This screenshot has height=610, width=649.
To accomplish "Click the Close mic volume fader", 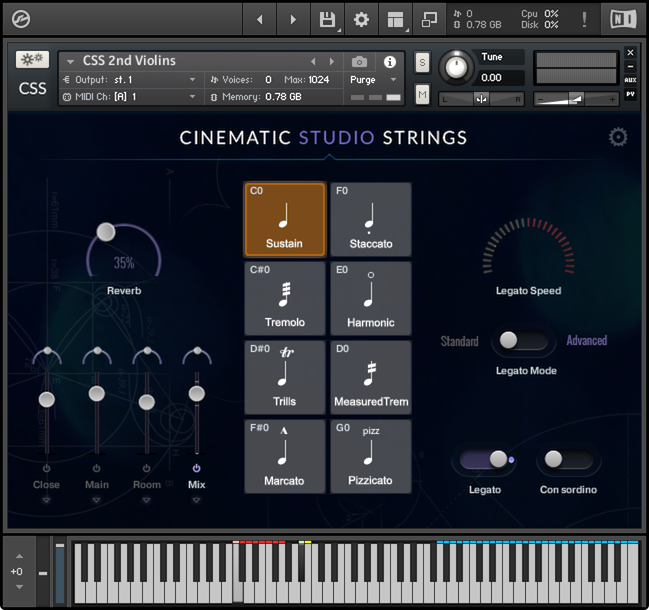I will (x=47, y=399).
